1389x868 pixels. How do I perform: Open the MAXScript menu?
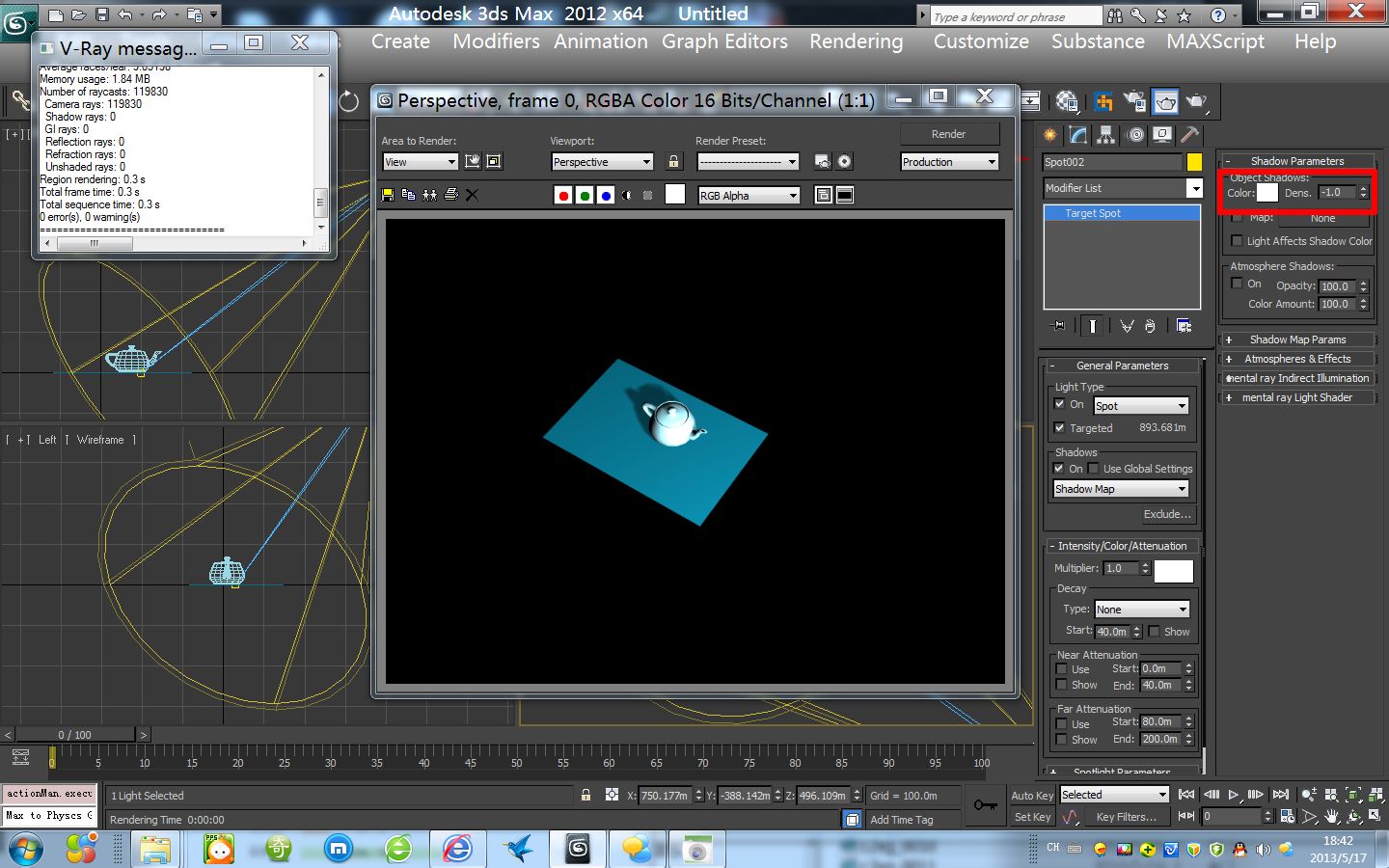point(1214,41)
